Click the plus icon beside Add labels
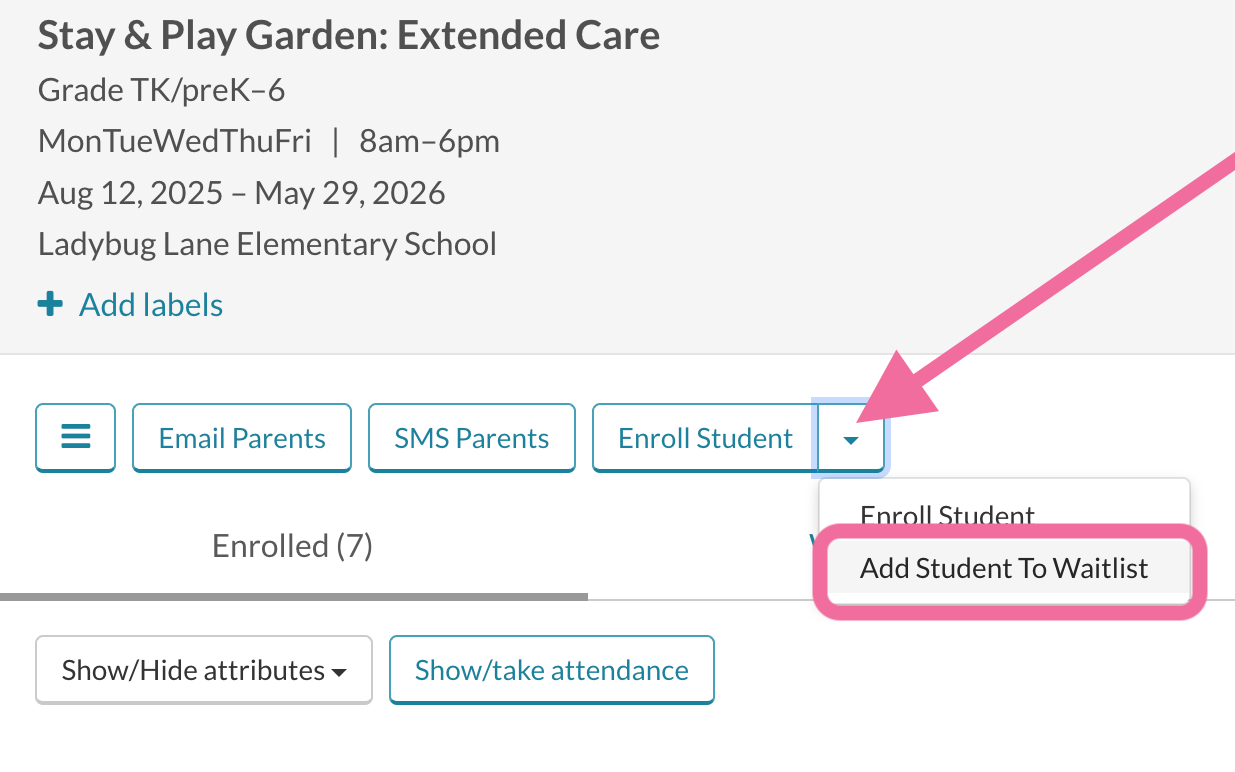Screen dimensions: 1235x772 (x=50, y=305)
